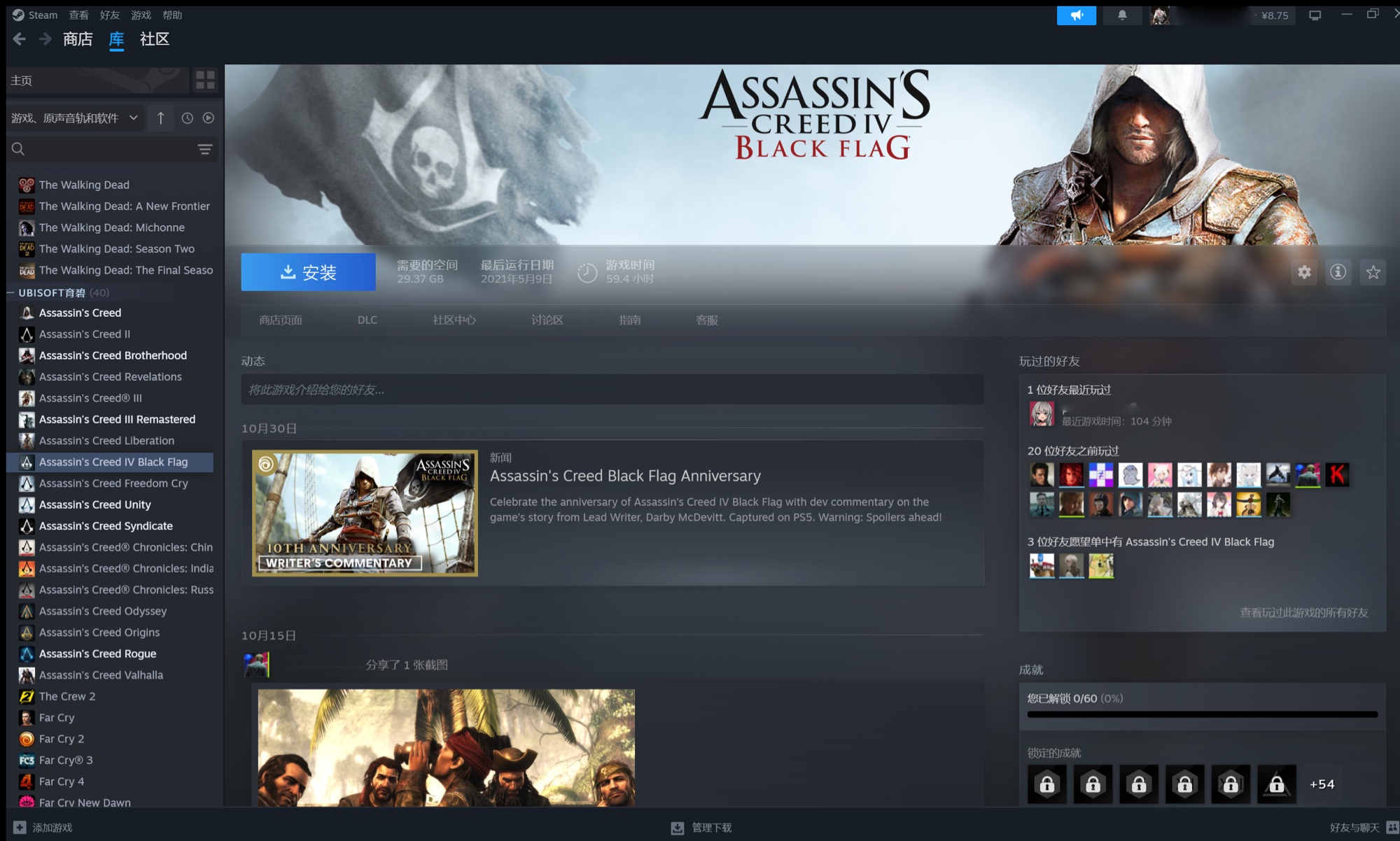
Task: Click the K avatar in friends list
Action: pos(1337,475)
